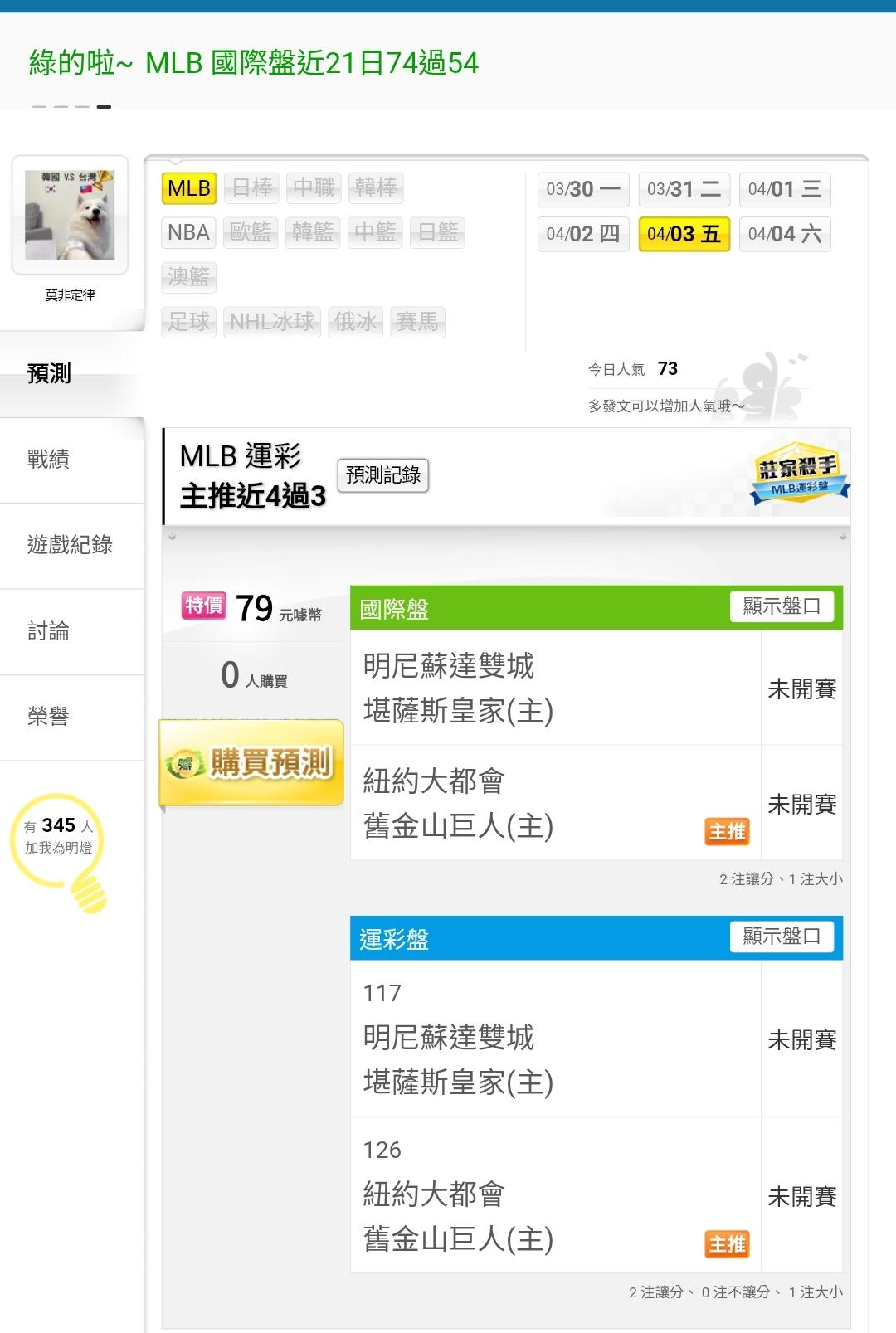The width and height of the screenshot is (896, 1333).
Task: Click the lightbulb 明燈 follower icon
Action: point(60,848)
